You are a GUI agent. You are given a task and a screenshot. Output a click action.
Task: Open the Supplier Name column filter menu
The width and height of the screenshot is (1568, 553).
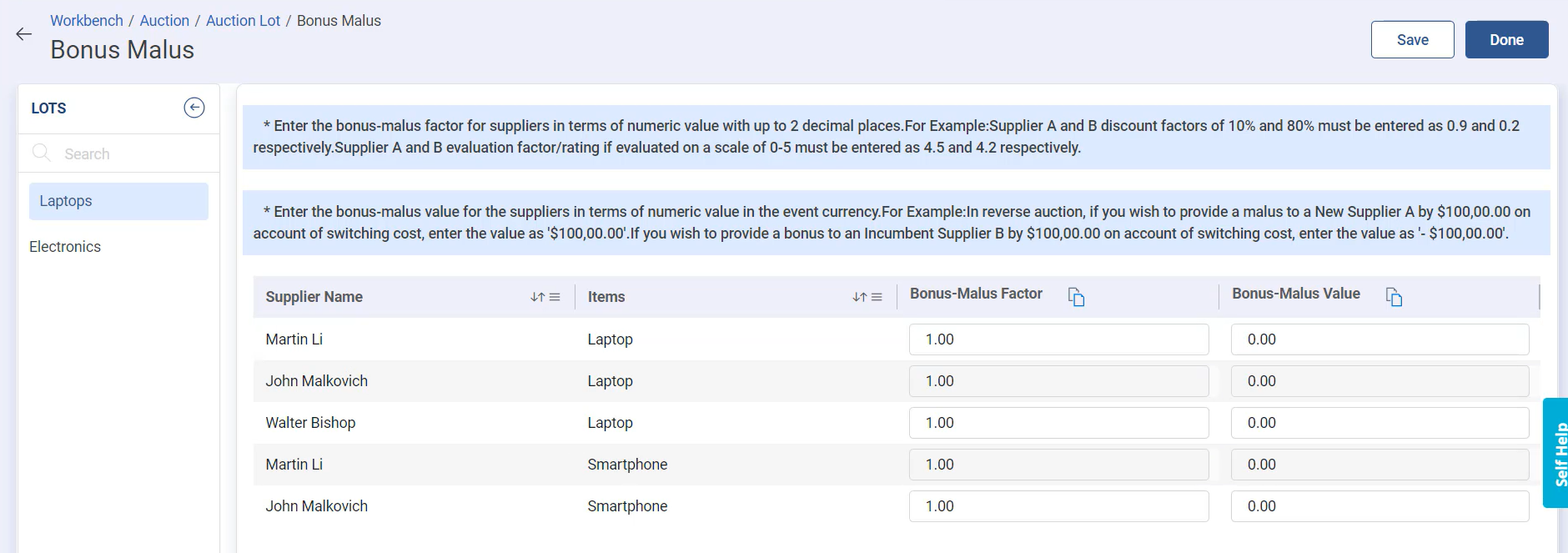(555, 297)
